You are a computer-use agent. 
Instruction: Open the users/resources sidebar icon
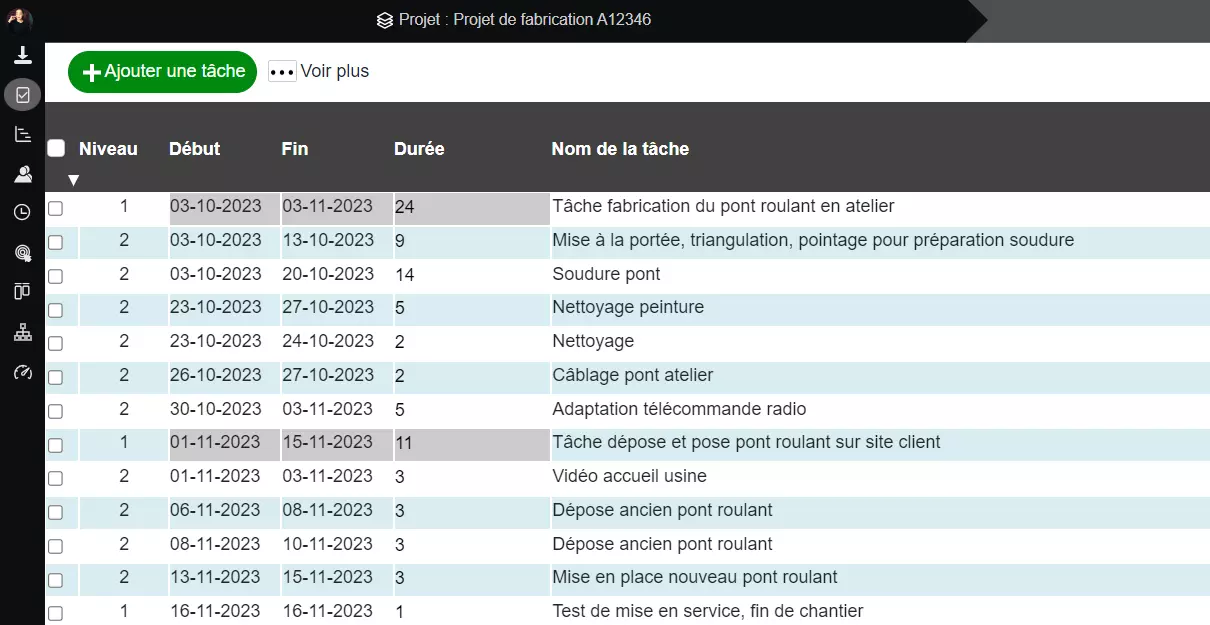[22, 174]
